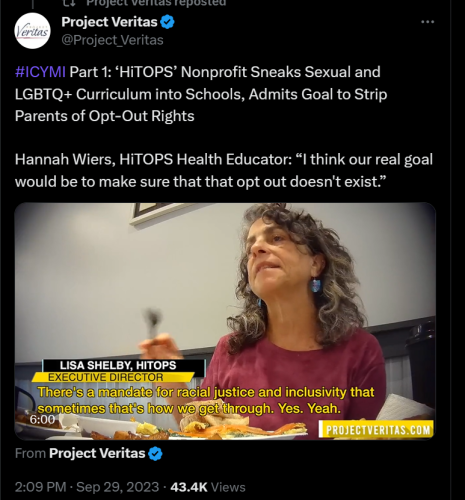This screenshot has width=465, height=500.
Task: Click the Project Veritas display name
Action: click(109, 22)
